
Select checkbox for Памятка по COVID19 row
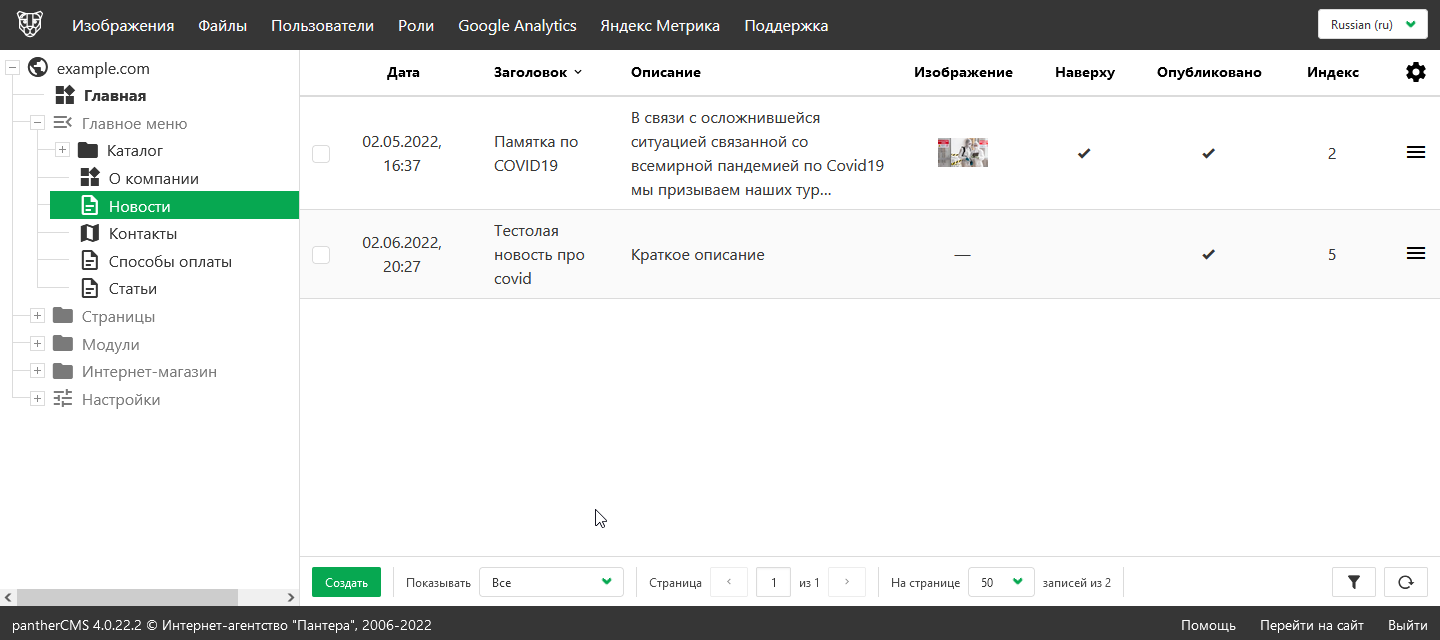coord(321,154)
